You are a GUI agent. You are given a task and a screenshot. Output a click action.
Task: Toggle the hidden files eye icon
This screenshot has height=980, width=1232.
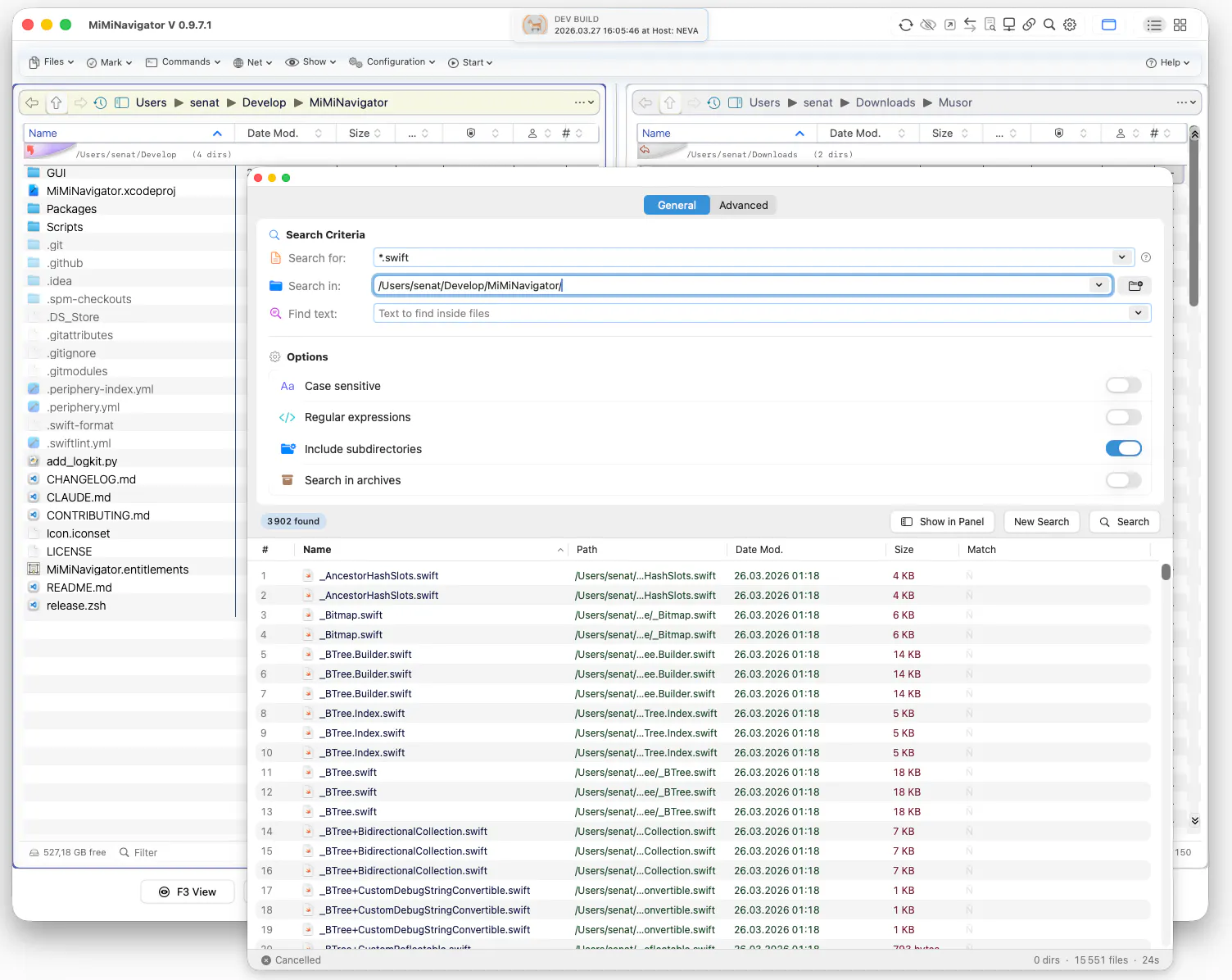click(928, 25)
